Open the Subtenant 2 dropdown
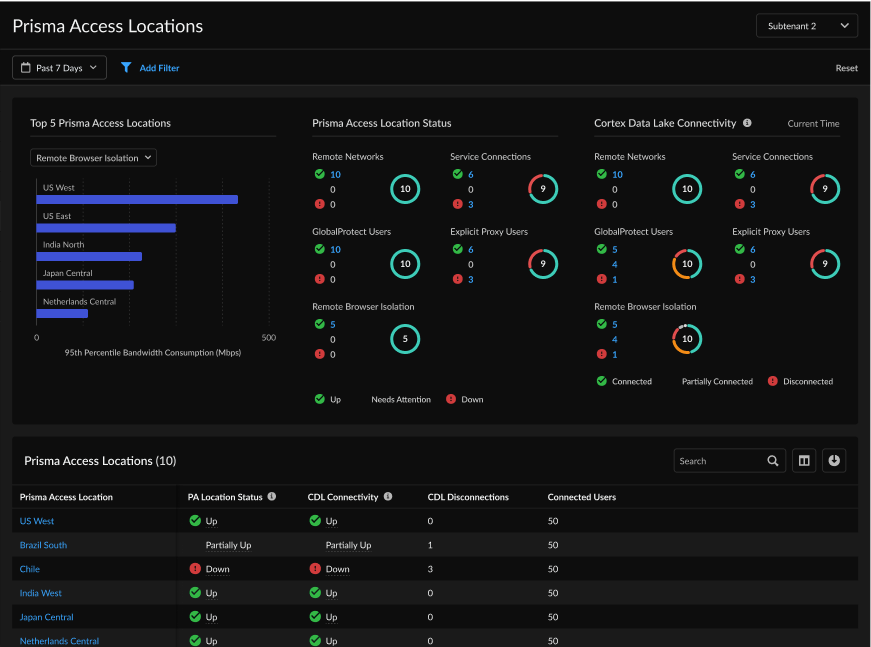This screenshot has width=871, height=647. click(x=806, y=26)
